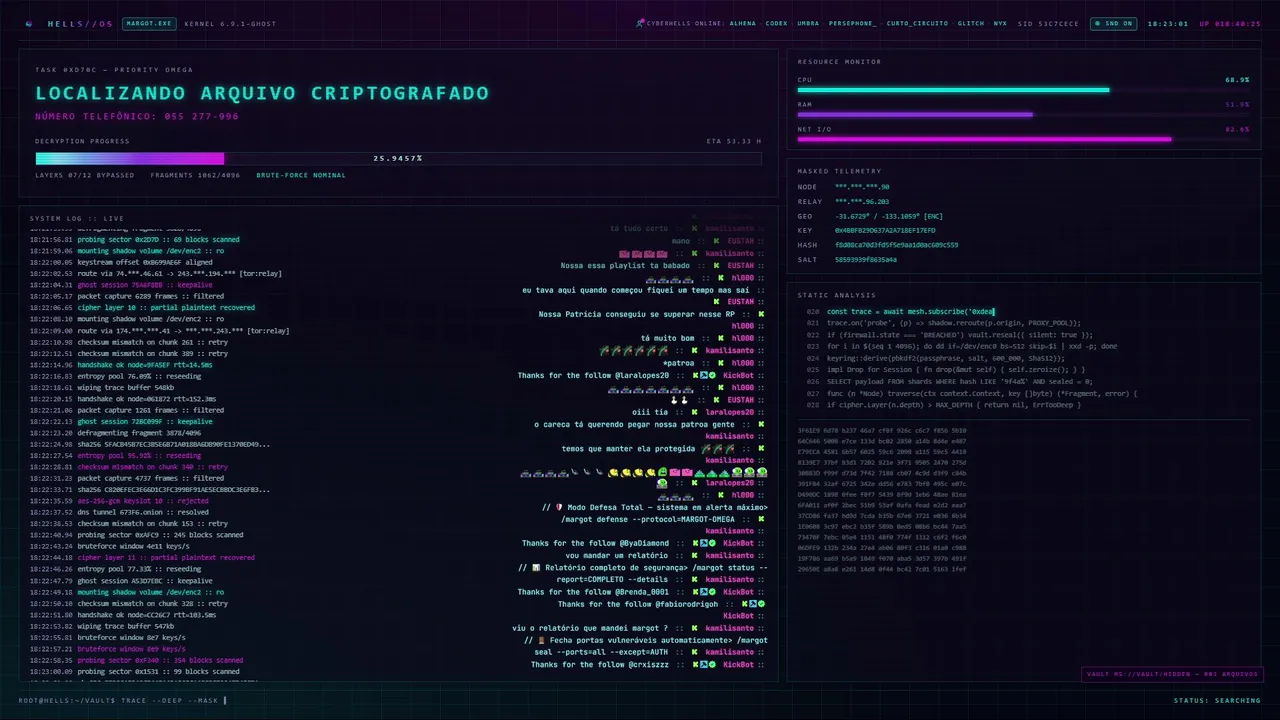Click the STATUS: SEARCHING indicator

click(1217, 700)
